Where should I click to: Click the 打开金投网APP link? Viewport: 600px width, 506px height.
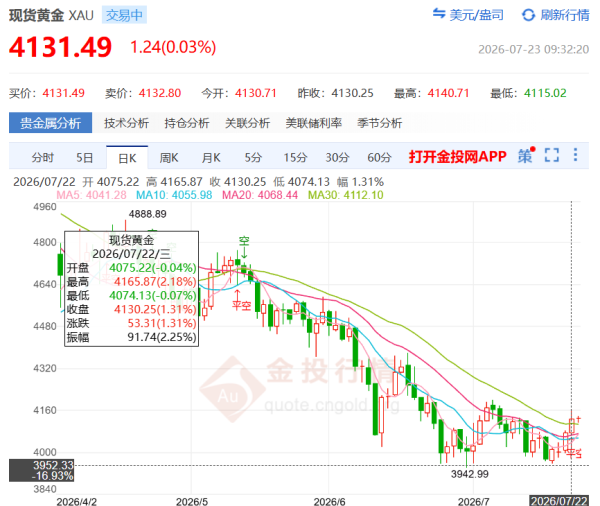click(458, 157)
